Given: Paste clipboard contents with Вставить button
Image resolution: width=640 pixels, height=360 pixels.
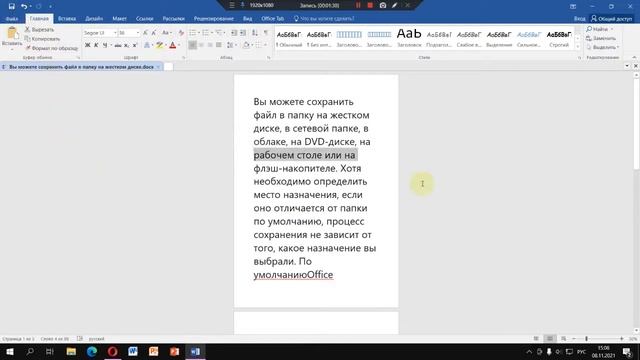Looking at the screenshot, I should (x=12, y=37).
